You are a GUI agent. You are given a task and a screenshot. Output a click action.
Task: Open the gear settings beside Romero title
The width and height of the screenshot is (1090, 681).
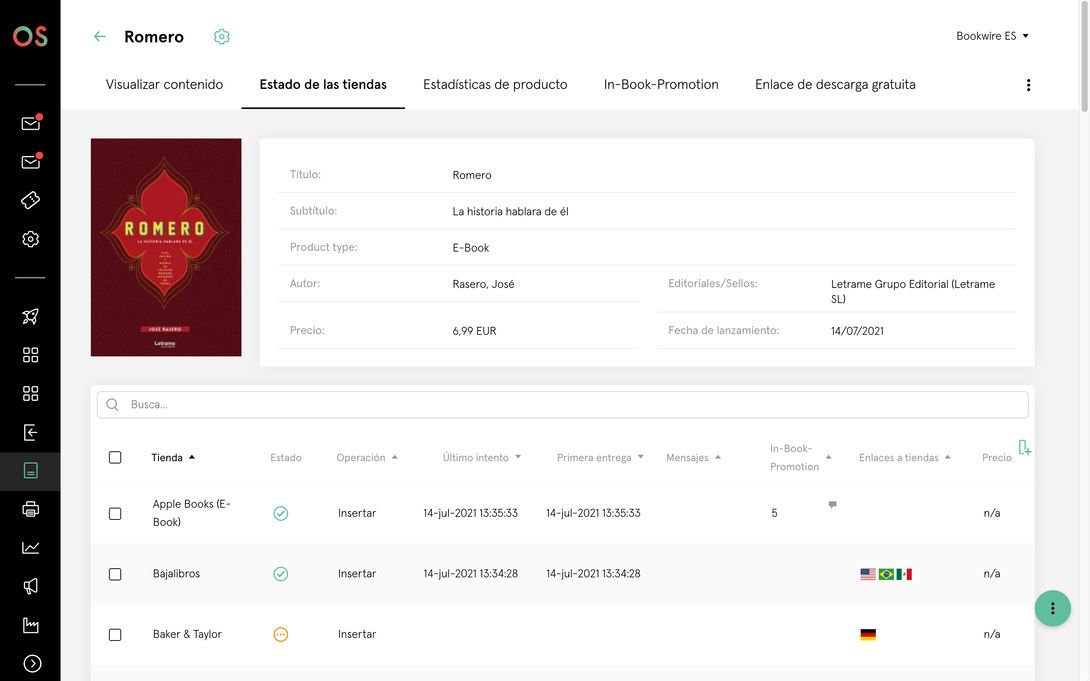coord(221,36)
